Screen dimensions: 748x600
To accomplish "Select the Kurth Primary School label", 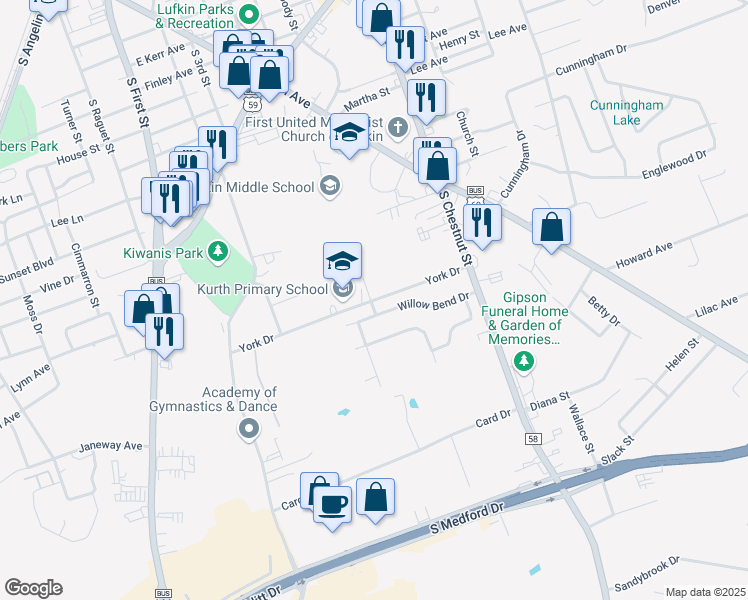I will coord(262,289).
